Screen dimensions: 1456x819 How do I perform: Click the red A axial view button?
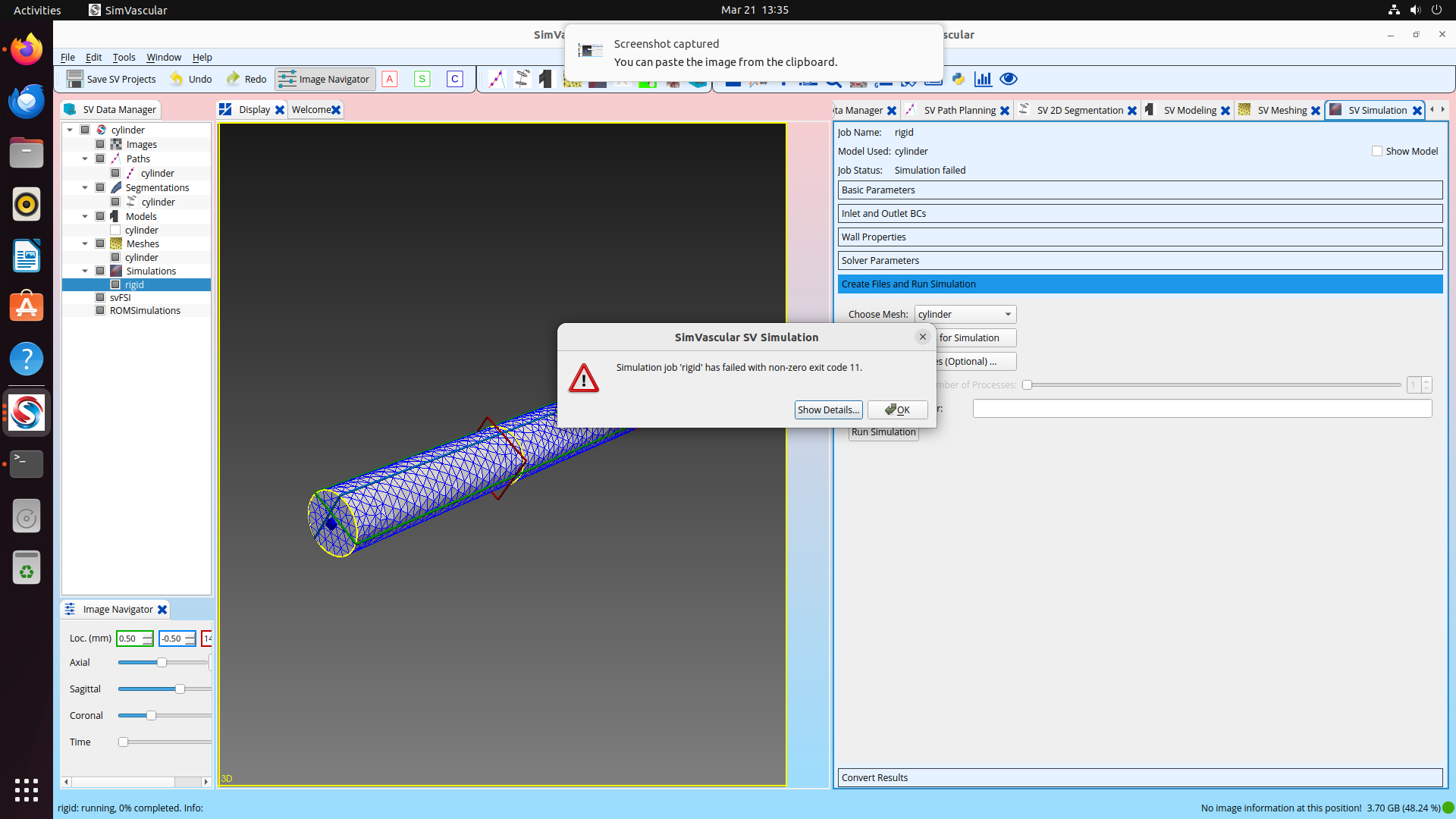click(x=390, y=79)
